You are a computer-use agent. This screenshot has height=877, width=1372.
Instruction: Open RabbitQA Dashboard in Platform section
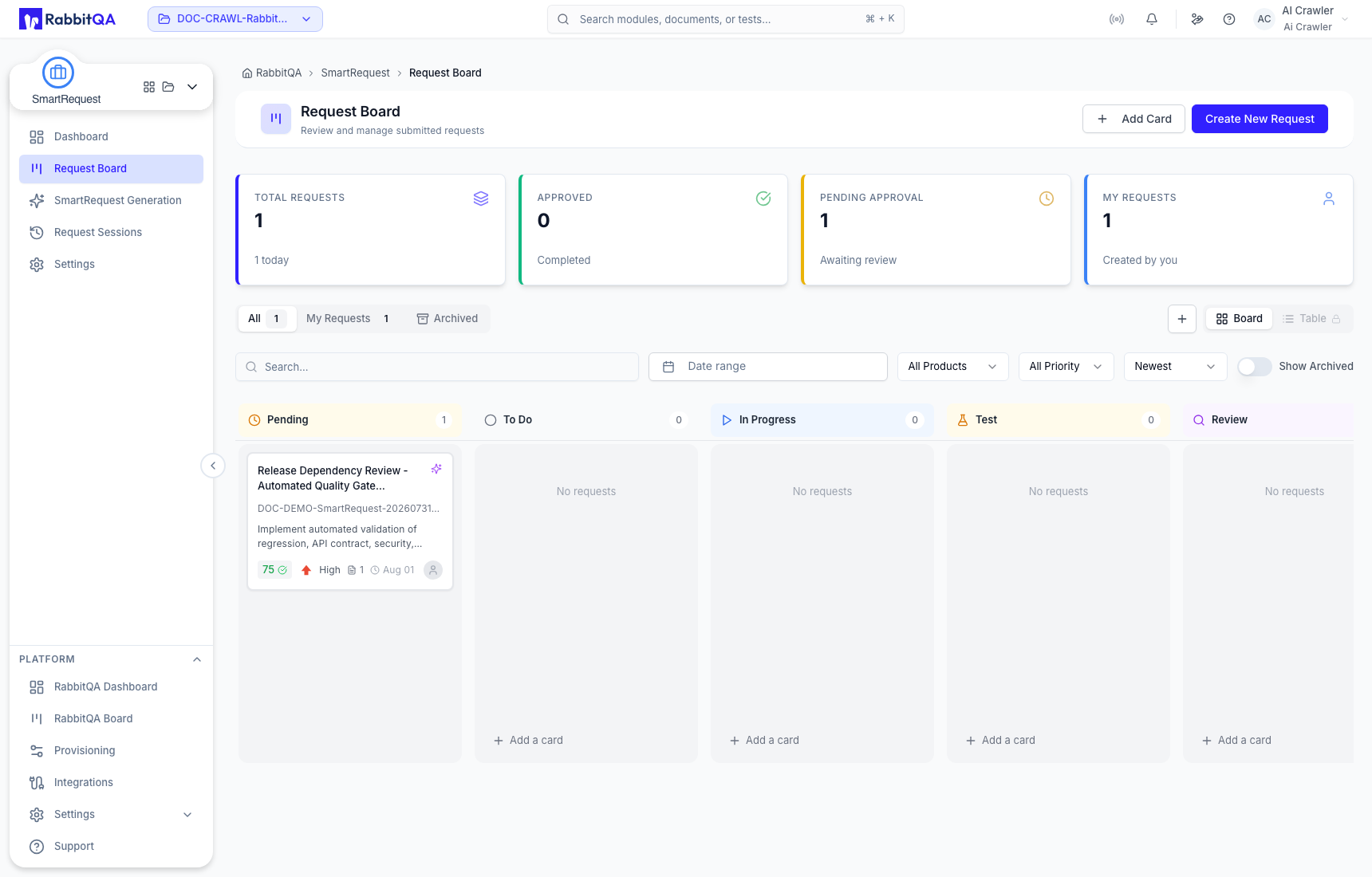[111, 687]
